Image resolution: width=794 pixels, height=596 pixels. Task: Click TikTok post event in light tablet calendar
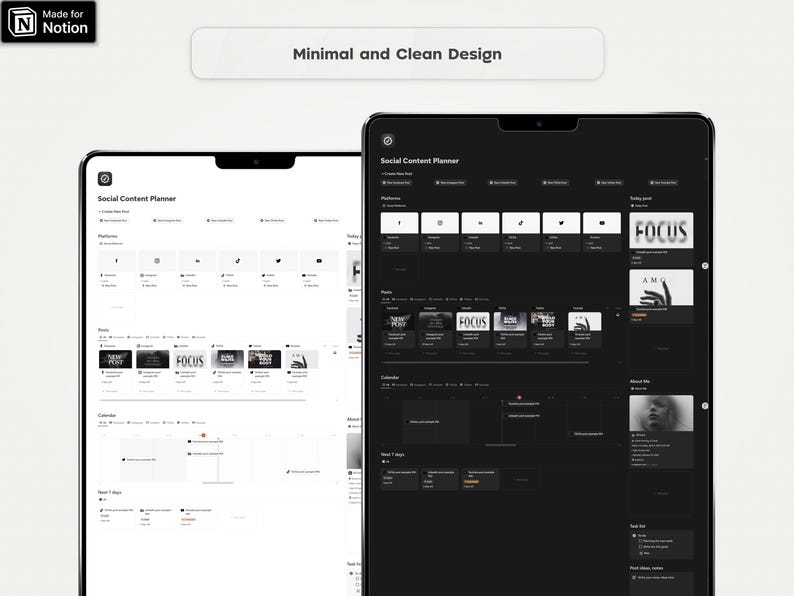coord(303,472)
